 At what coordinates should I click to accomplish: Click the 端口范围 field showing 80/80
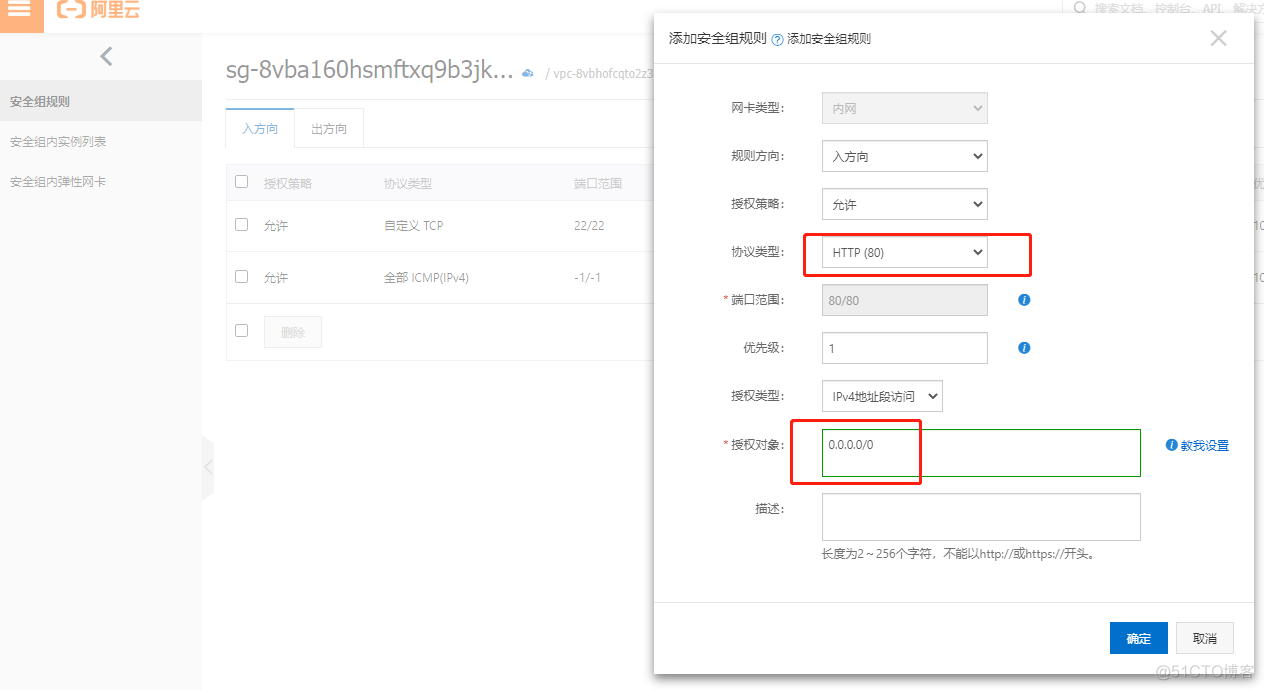[904, 300]
